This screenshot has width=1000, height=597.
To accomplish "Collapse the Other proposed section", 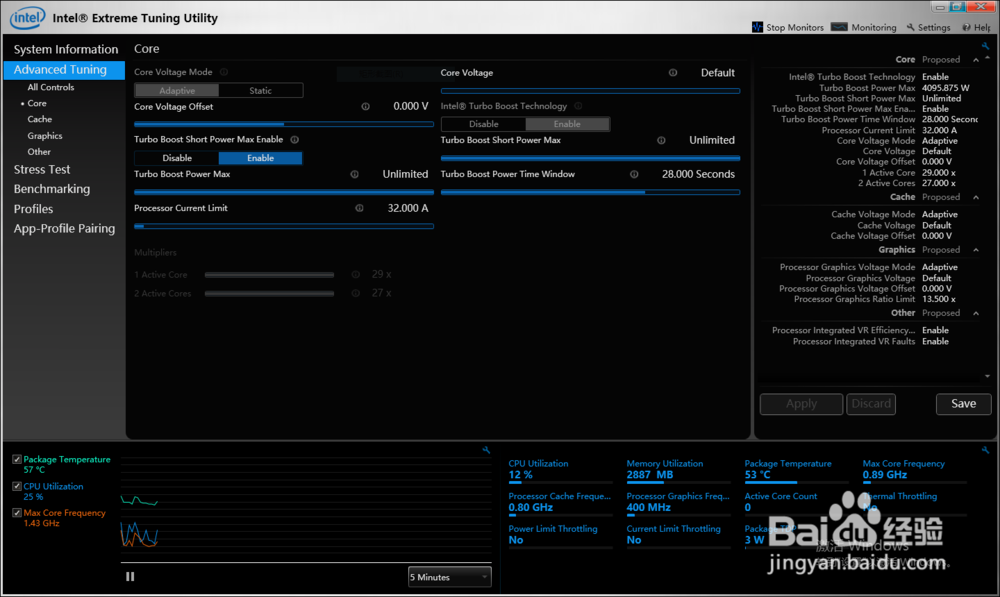I will [976, 313].
